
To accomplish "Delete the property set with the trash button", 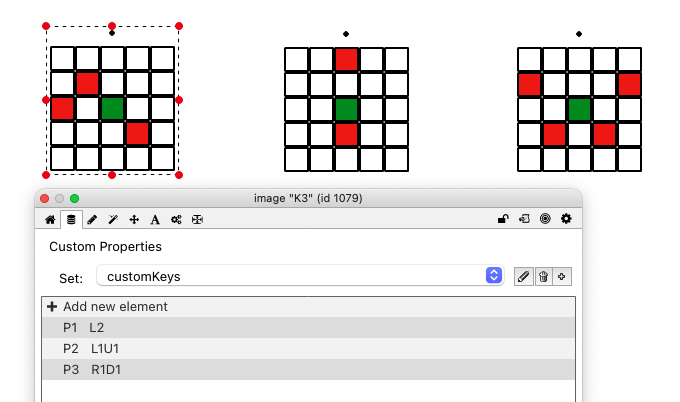I will pyautogui.click(x=543, y=276).
